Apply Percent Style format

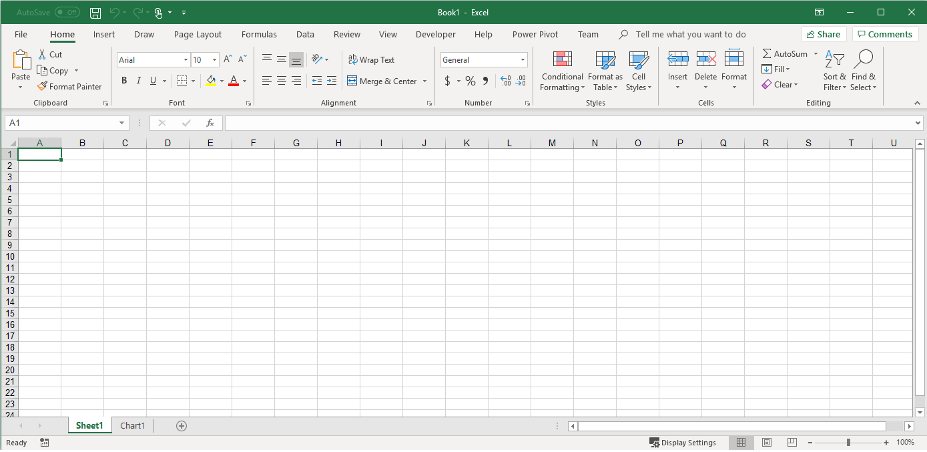pos(470,81)
